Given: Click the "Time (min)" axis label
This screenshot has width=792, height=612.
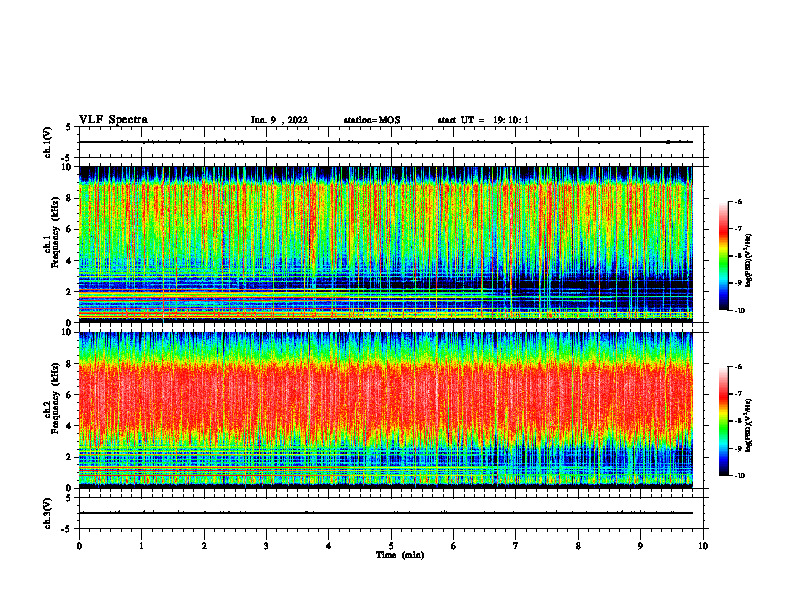Looking at the screenshot, I should (x=400, y=555).
